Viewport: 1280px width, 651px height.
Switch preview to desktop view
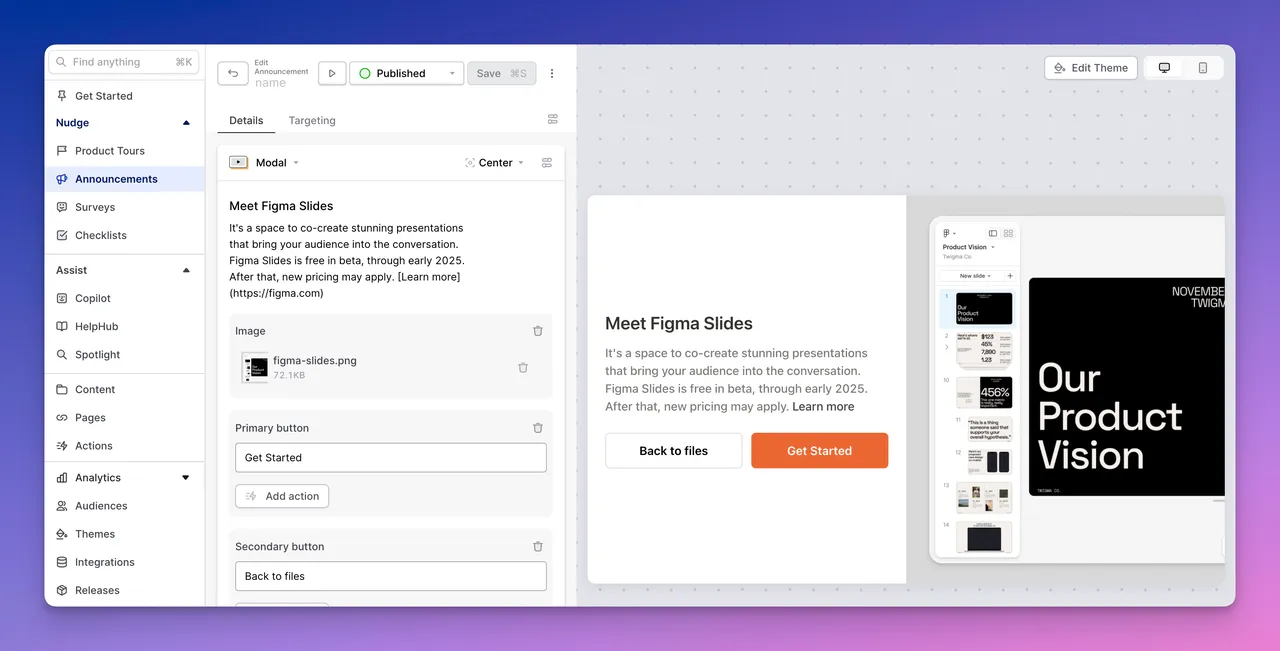tap(1164, 68)
